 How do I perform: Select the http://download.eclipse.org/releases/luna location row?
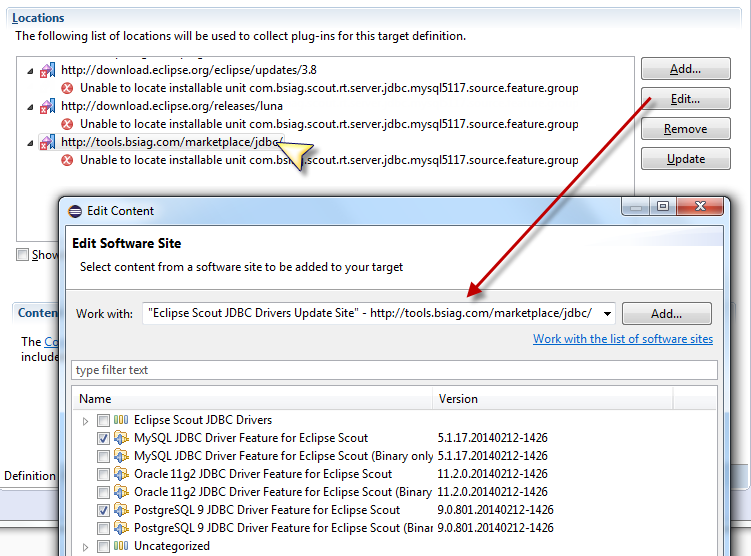pyautogui.click(x=172, y=106)
